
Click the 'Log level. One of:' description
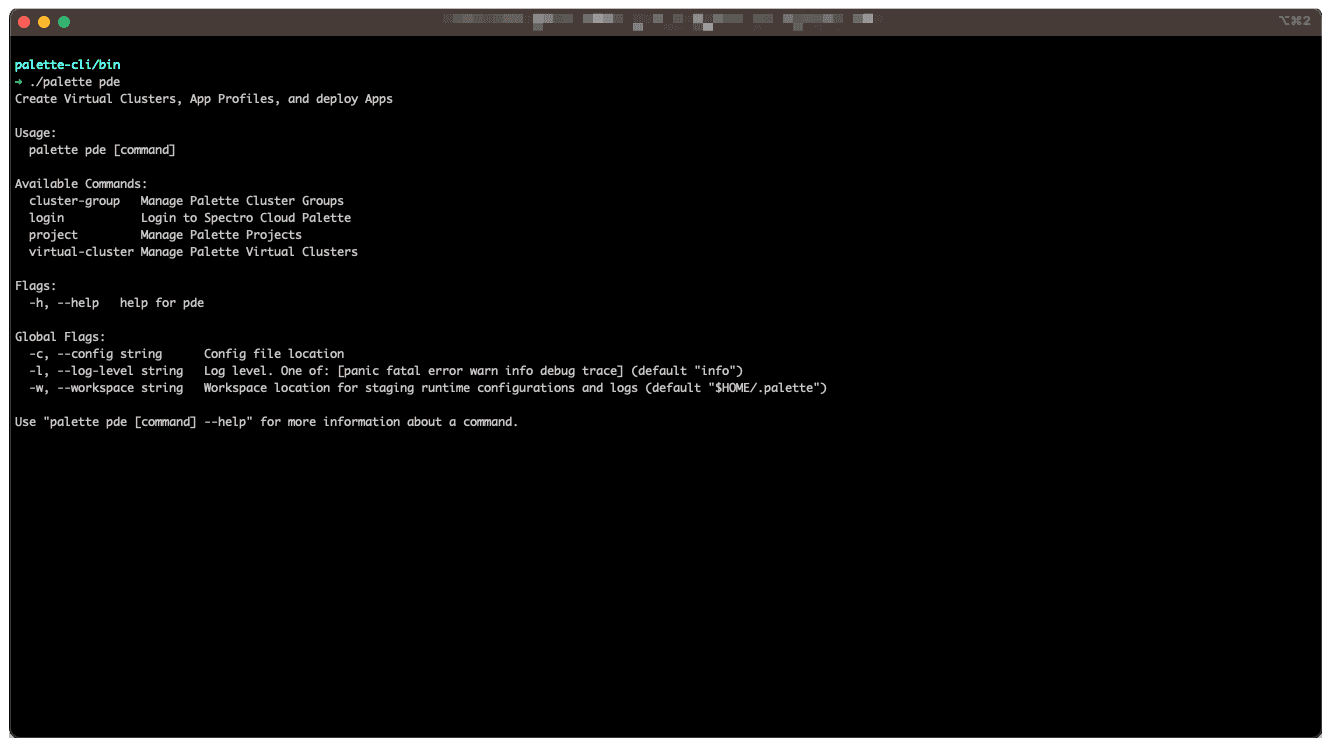[473, 371]
